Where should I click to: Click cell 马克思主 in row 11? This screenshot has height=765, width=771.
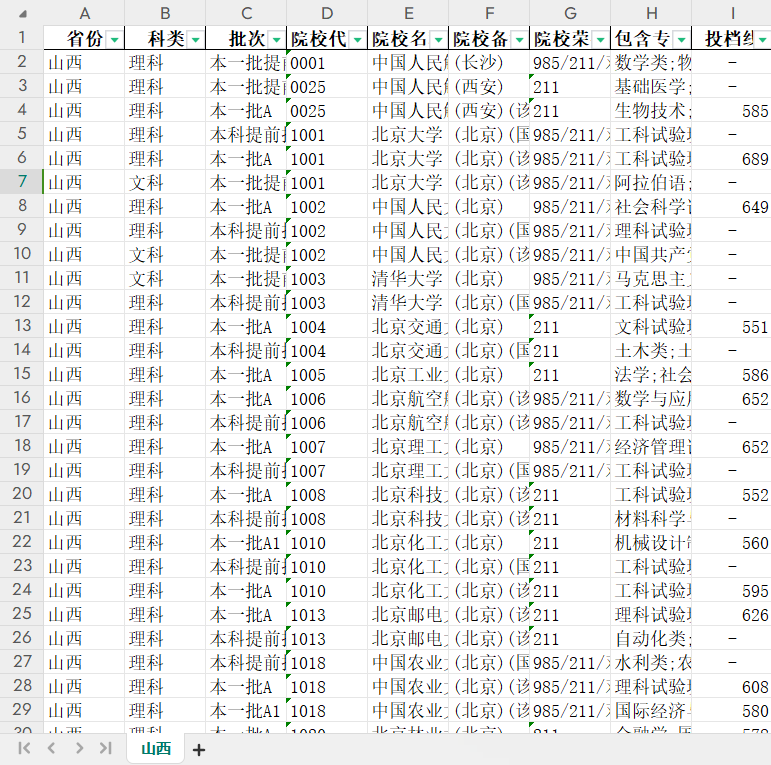click(652, 278)
